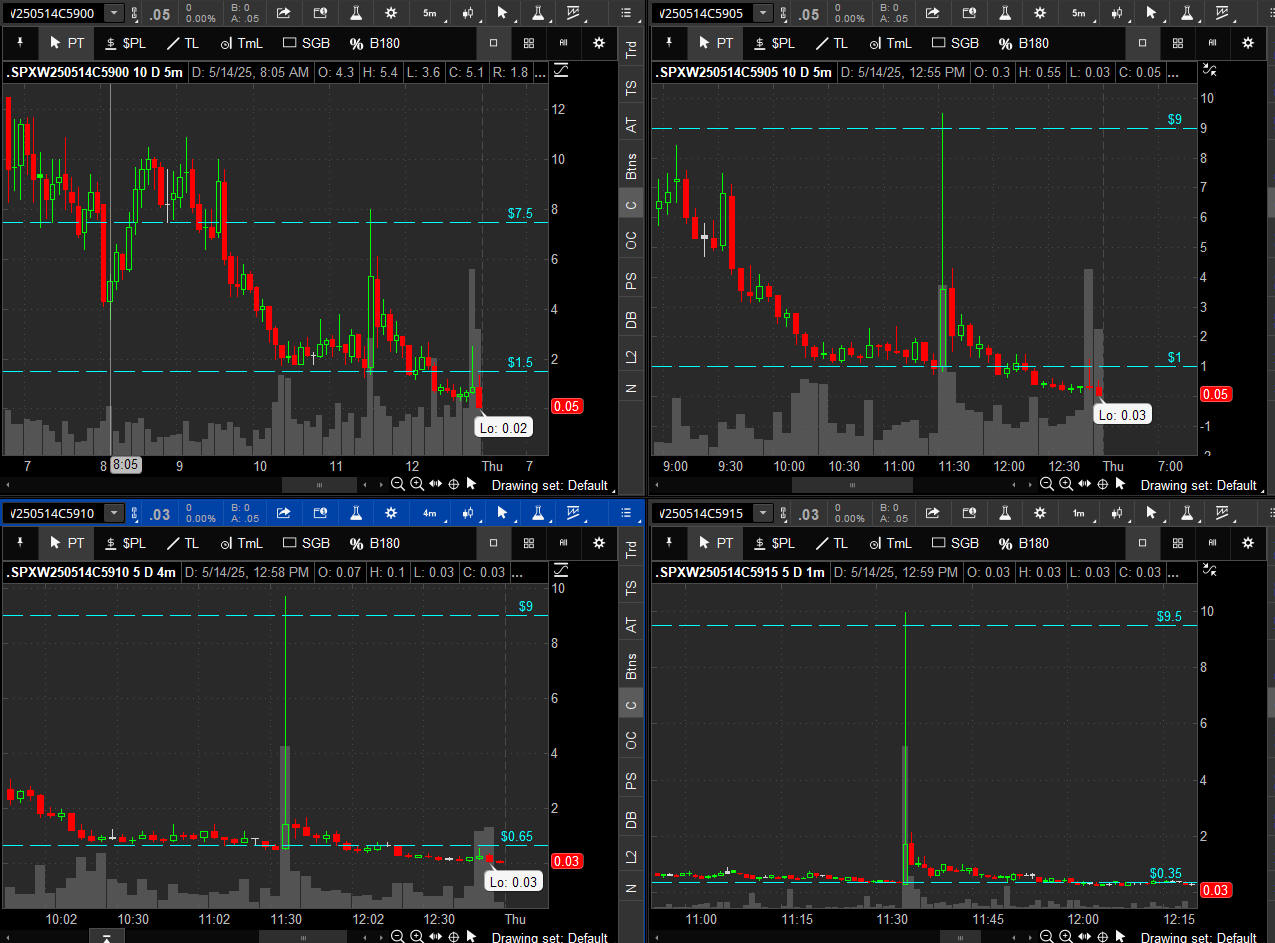The image size is (1275, 943).
Task: Toggle the single chart view button in the C5910 toolbar
Action: coord(492,543)
